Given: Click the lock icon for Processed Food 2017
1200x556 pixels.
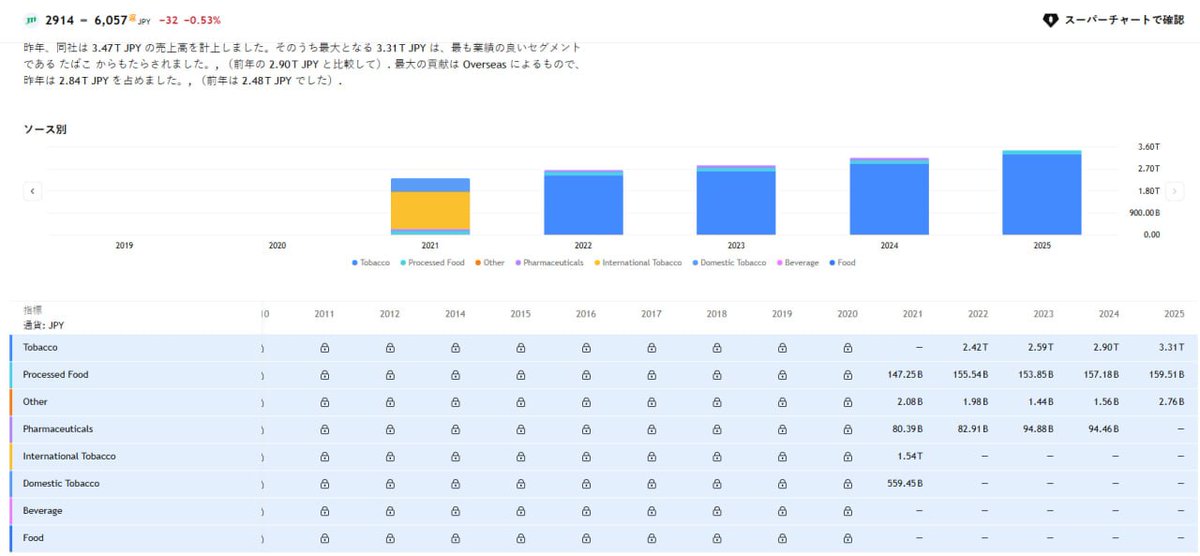Looking at the screenshot, I should tap(652, 375).
